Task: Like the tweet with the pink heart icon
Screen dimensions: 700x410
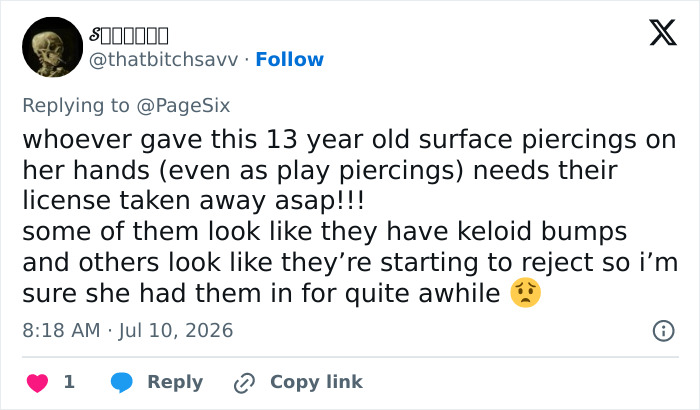Action: (x=38, y=383)
